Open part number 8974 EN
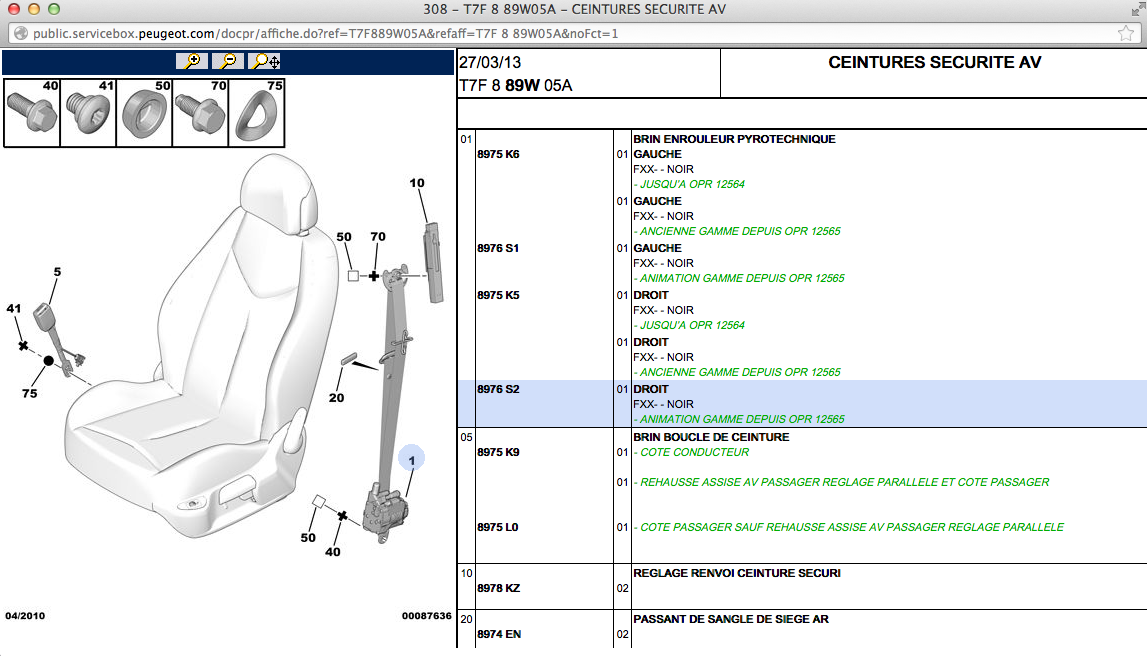Screen dimensions: 1147x656 [x=498, y=634]
